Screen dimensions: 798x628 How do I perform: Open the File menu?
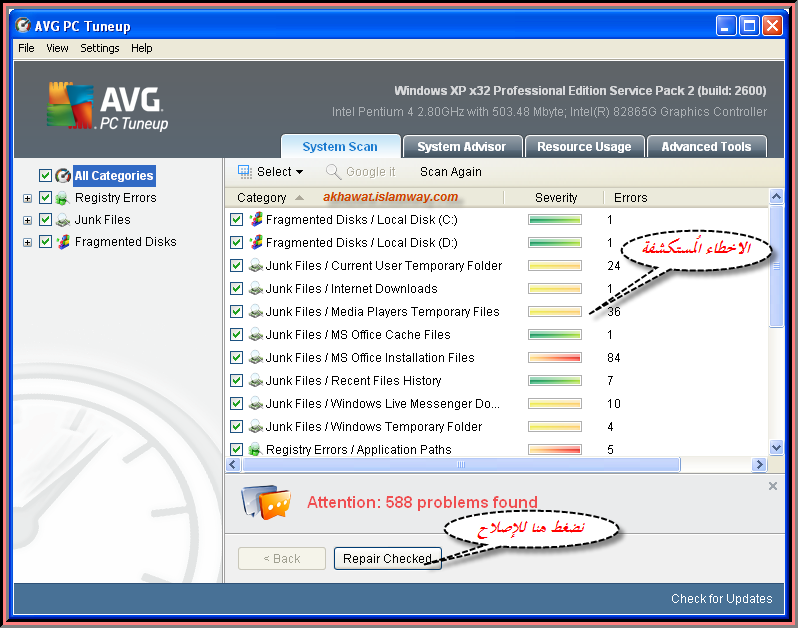click(26, 48)
